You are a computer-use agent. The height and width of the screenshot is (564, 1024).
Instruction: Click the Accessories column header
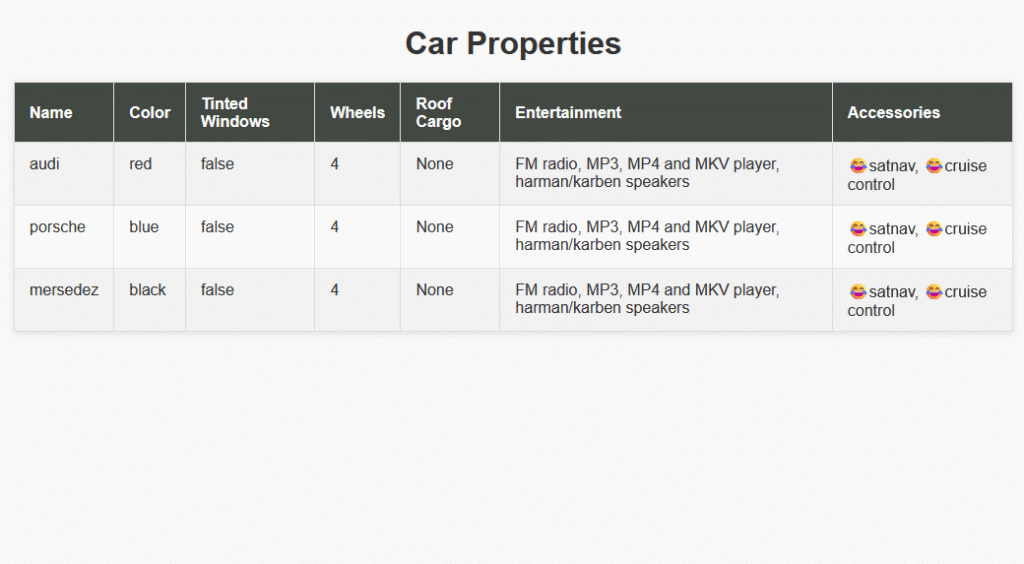click(893, 113)
